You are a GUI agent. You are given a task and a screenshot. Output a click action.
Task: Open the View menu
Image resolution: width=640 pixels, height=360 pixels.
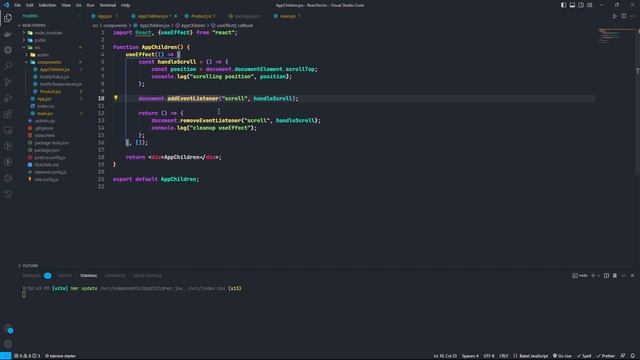[x=66, y=5]
